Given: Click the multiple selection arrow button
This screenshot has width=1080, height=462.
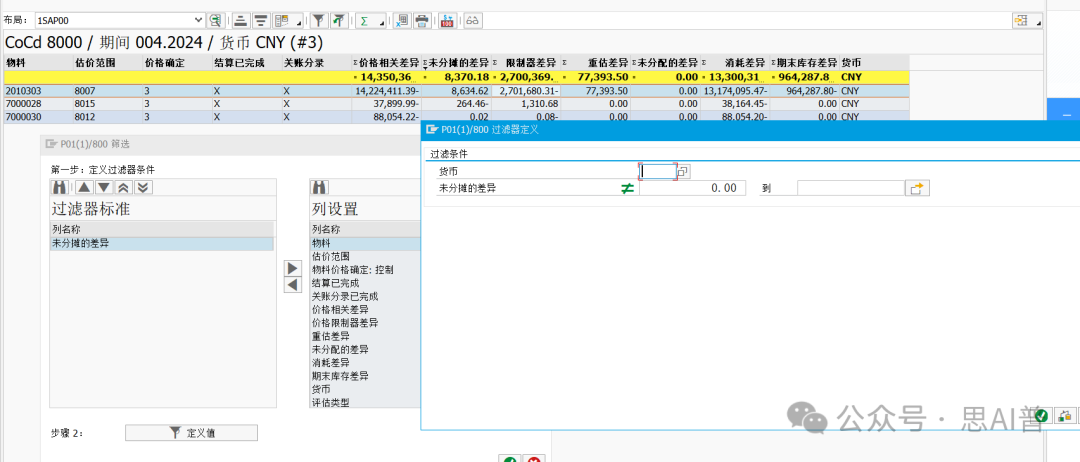Looking at the screenshot, I should point(916,188).
